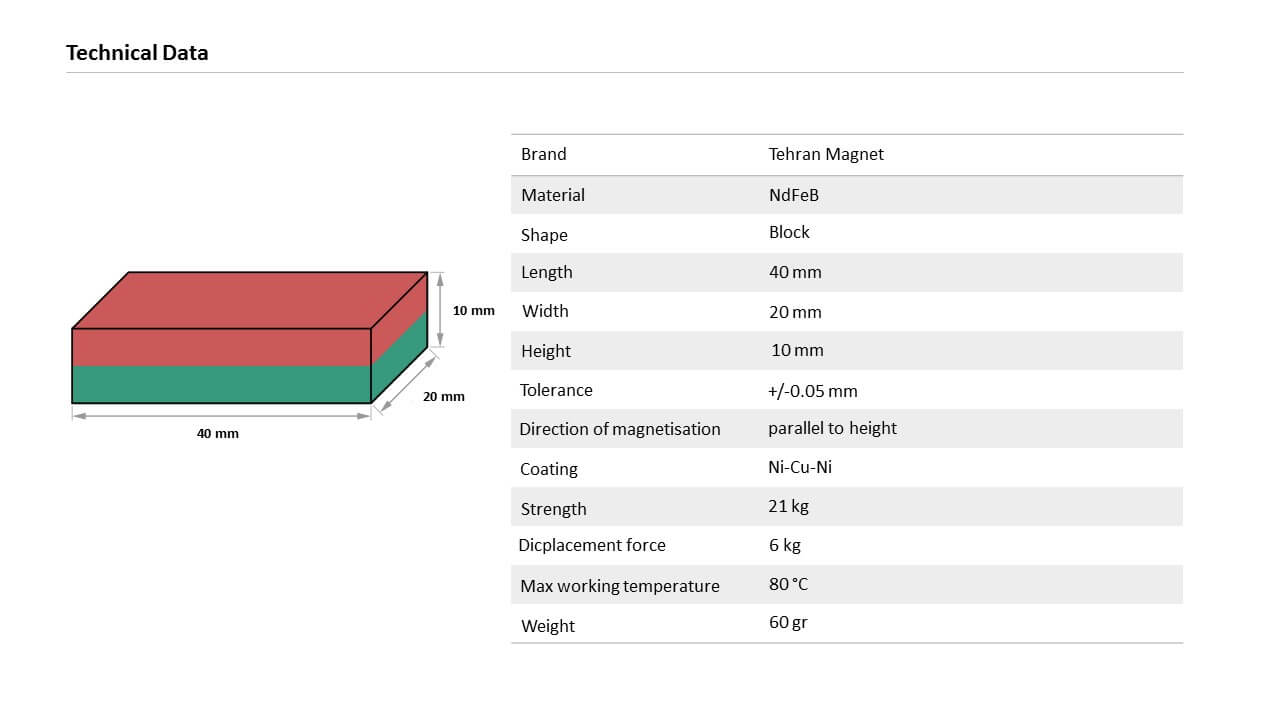Select the Weight value 60 gr

click(788, 622)
